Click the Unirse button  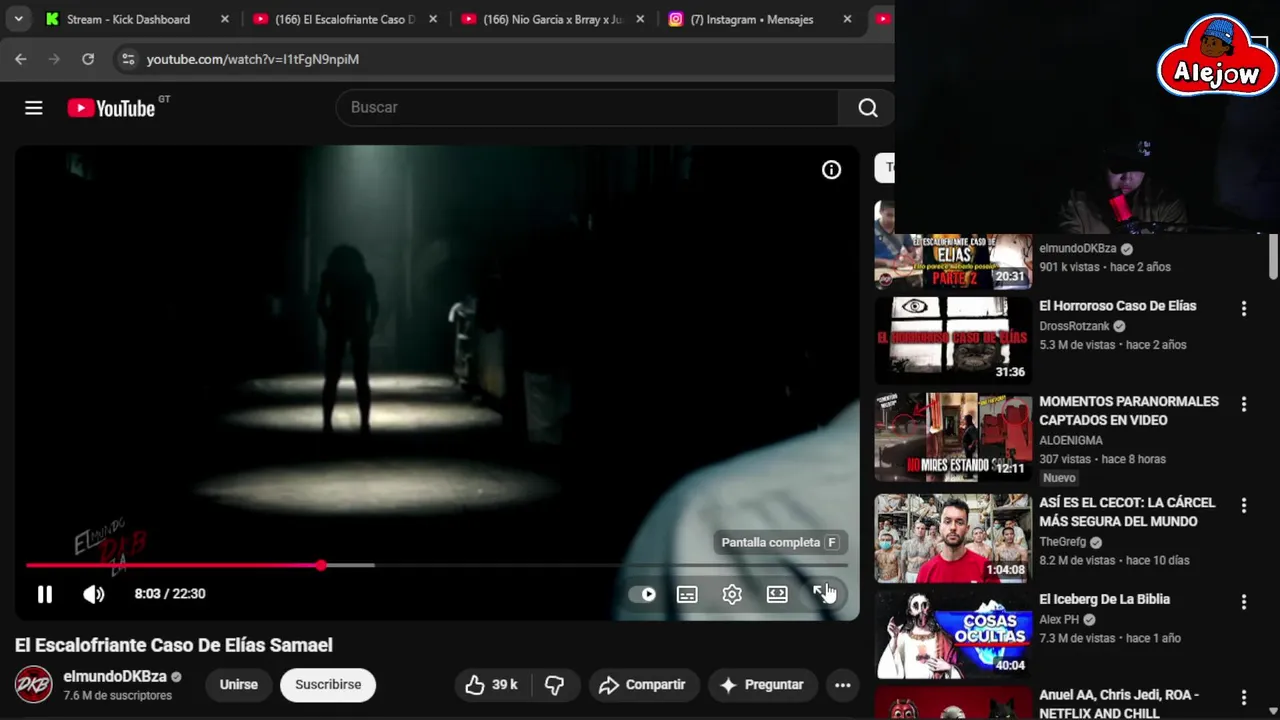point(239,685)
